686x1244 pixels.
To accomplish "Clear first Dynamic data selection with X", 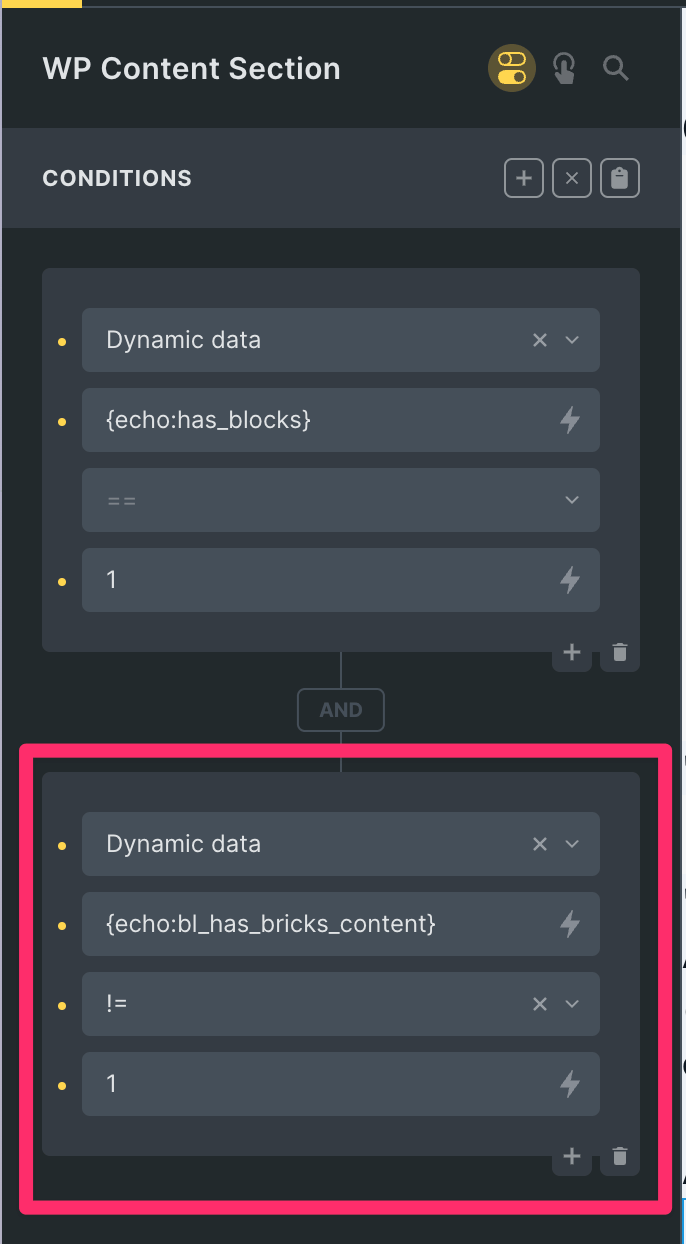I will (540, 340).
